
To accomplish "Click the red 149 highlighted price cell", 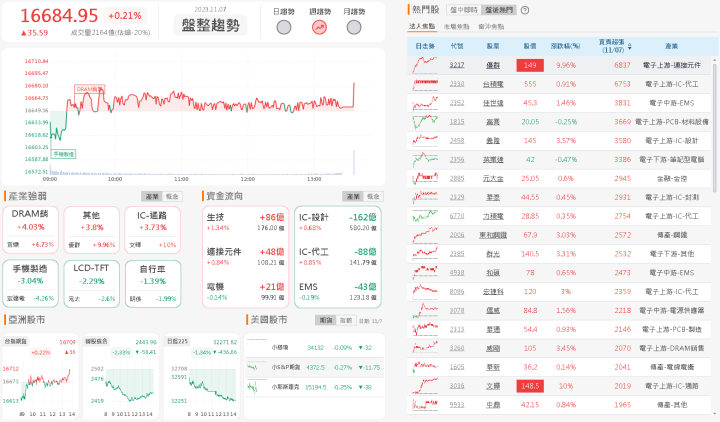I will (530, 65).
